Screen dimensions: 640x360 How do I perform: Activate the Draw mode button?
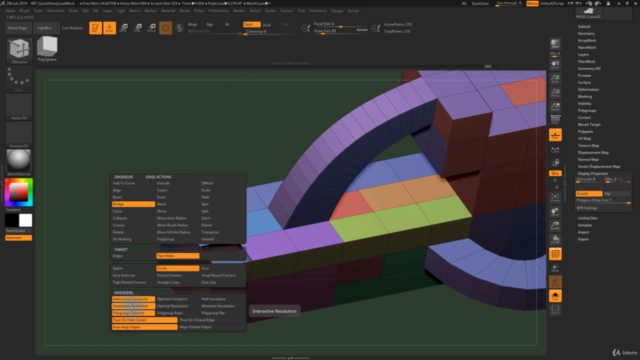point(109,28)
